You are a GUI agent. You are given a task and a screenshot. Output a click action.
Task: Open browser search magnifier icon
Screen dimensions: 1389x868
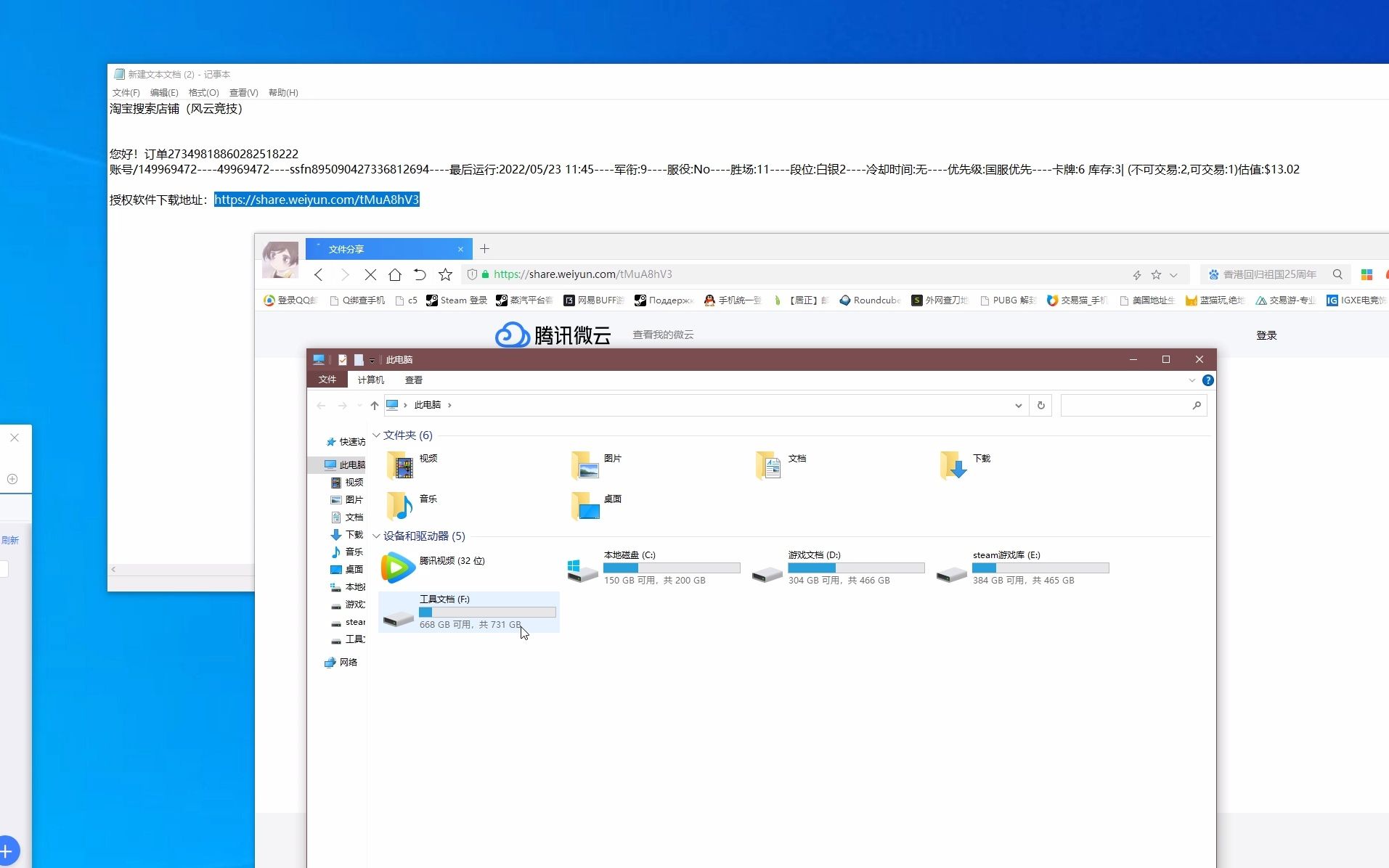pos(1337,274)
